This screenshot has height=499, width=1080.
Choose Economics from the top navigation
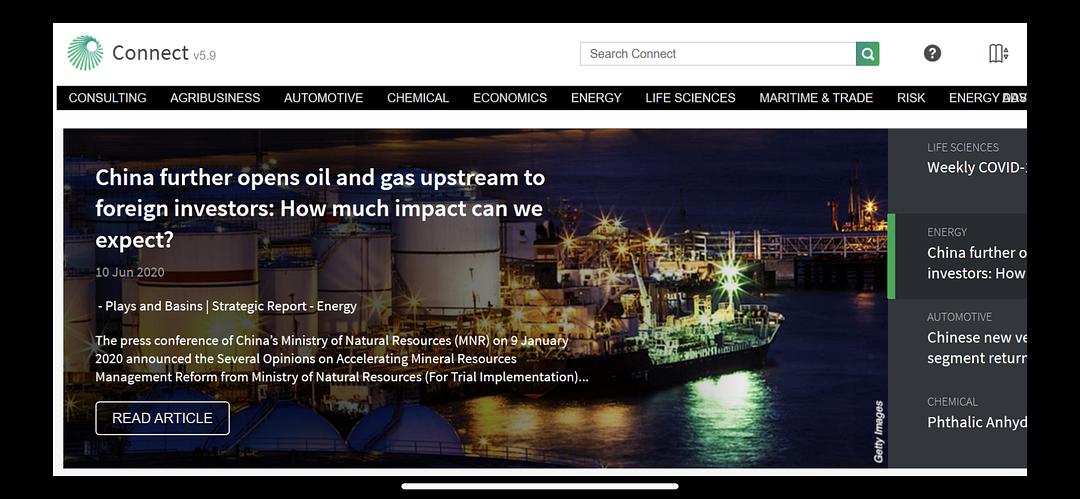(x=510, y=98)
